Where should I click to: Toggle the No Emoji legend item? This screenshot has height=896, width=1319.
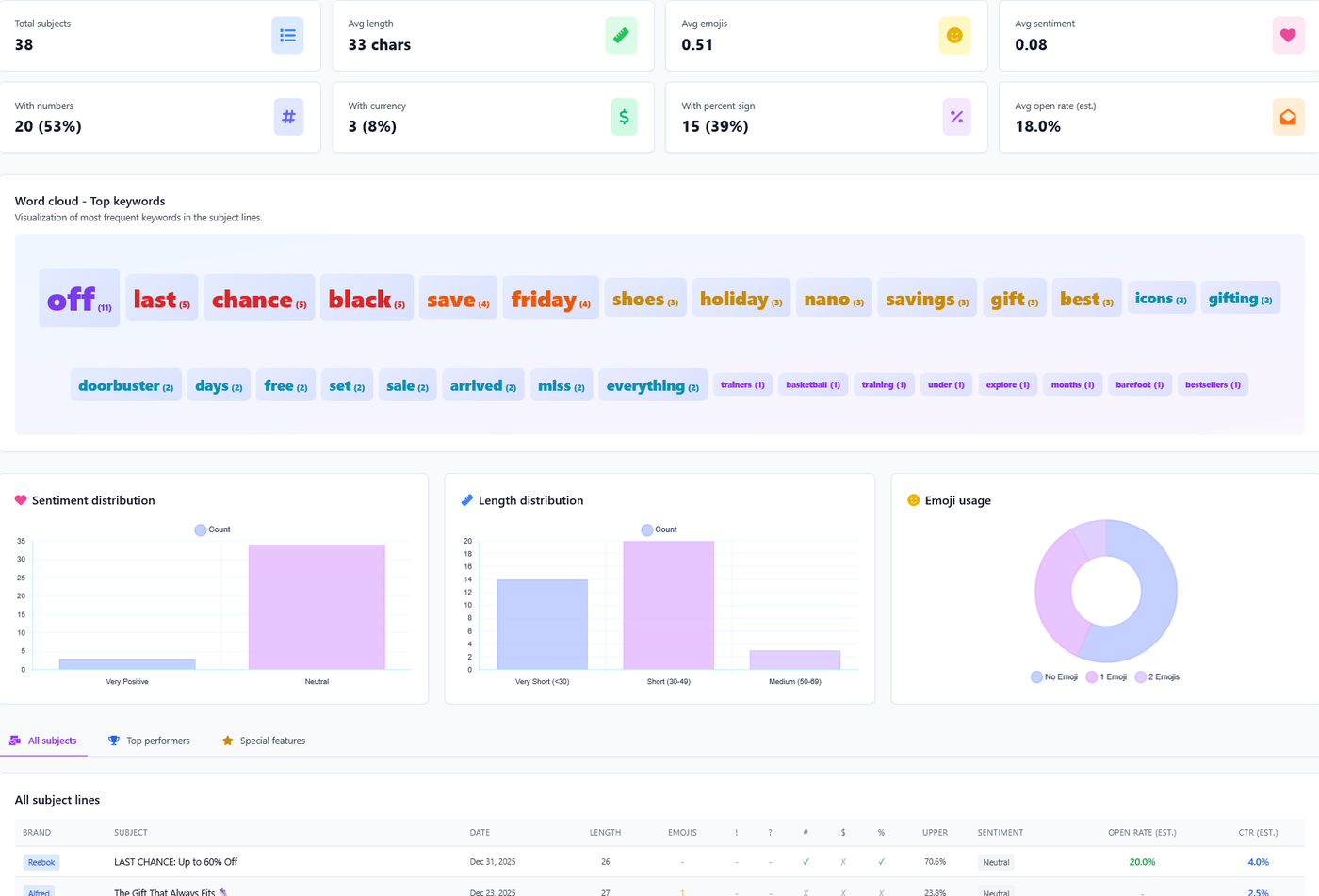click(x=1054, y=677)
